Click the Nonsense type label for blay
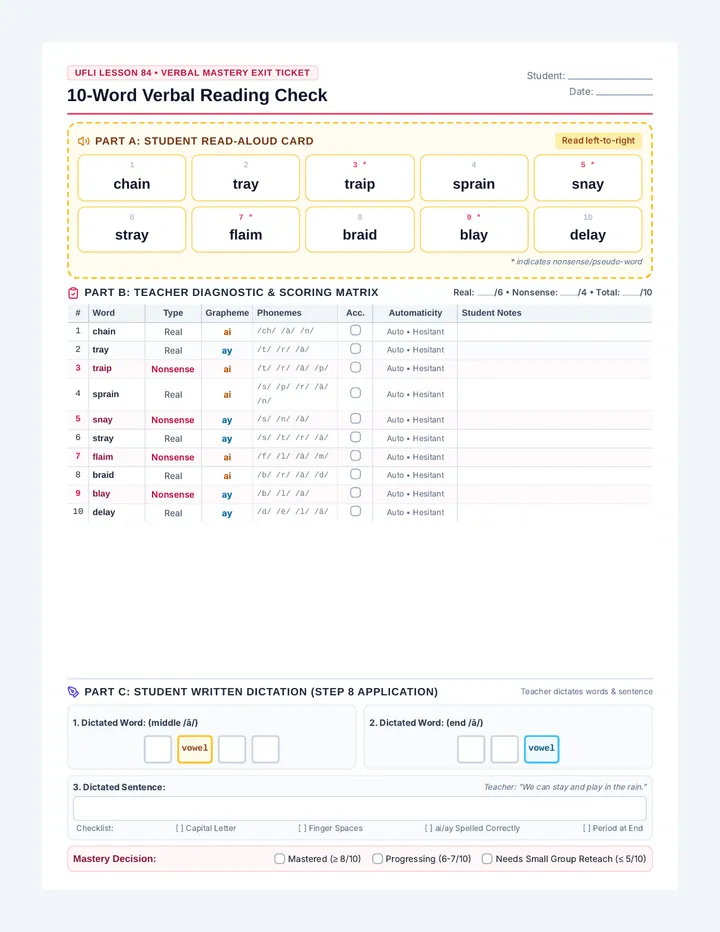 (x=172, y=495)
